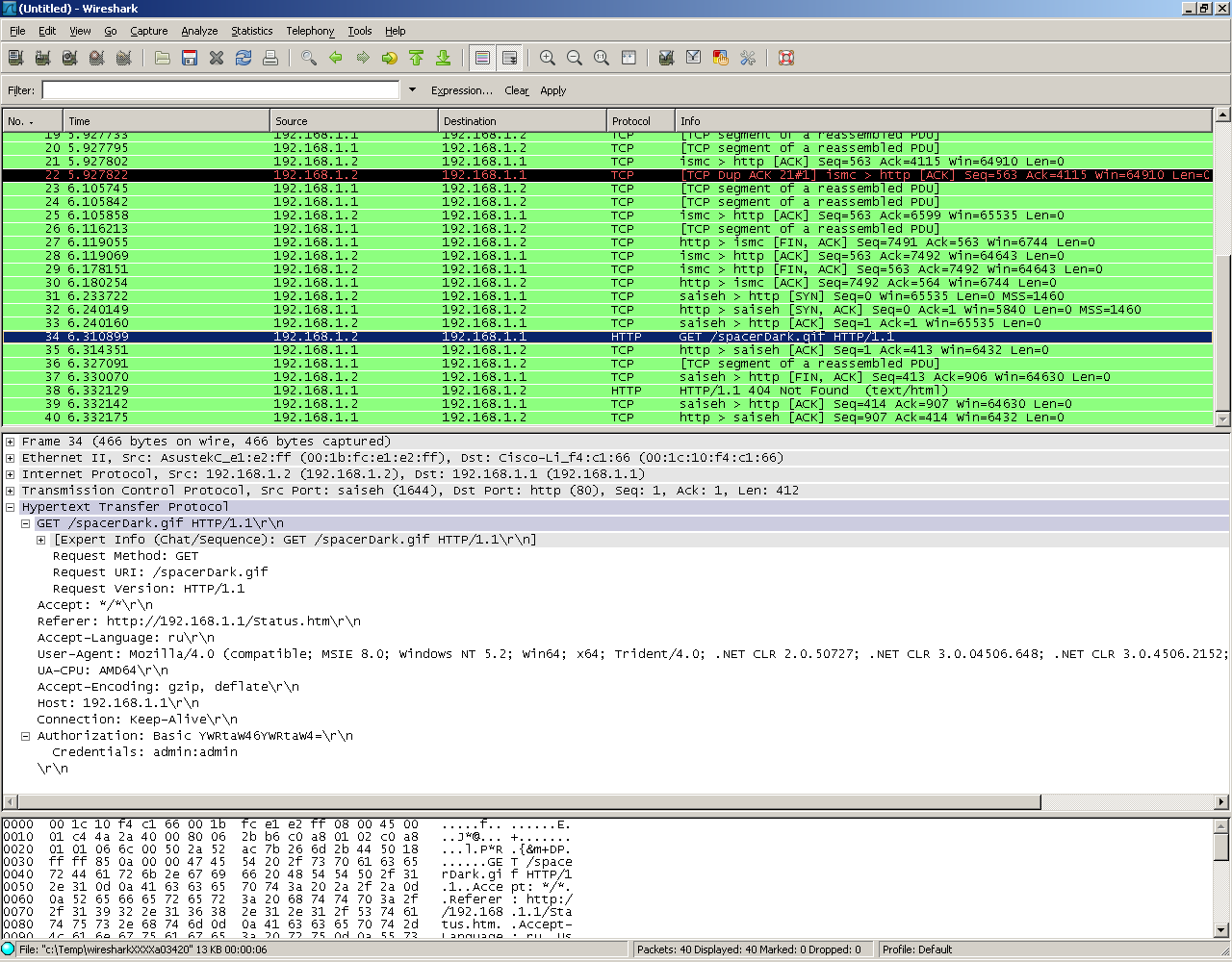Viewport: 1232px width, 962px height.
Task: Zoom in packet text icon
Action: click(548, 58)
